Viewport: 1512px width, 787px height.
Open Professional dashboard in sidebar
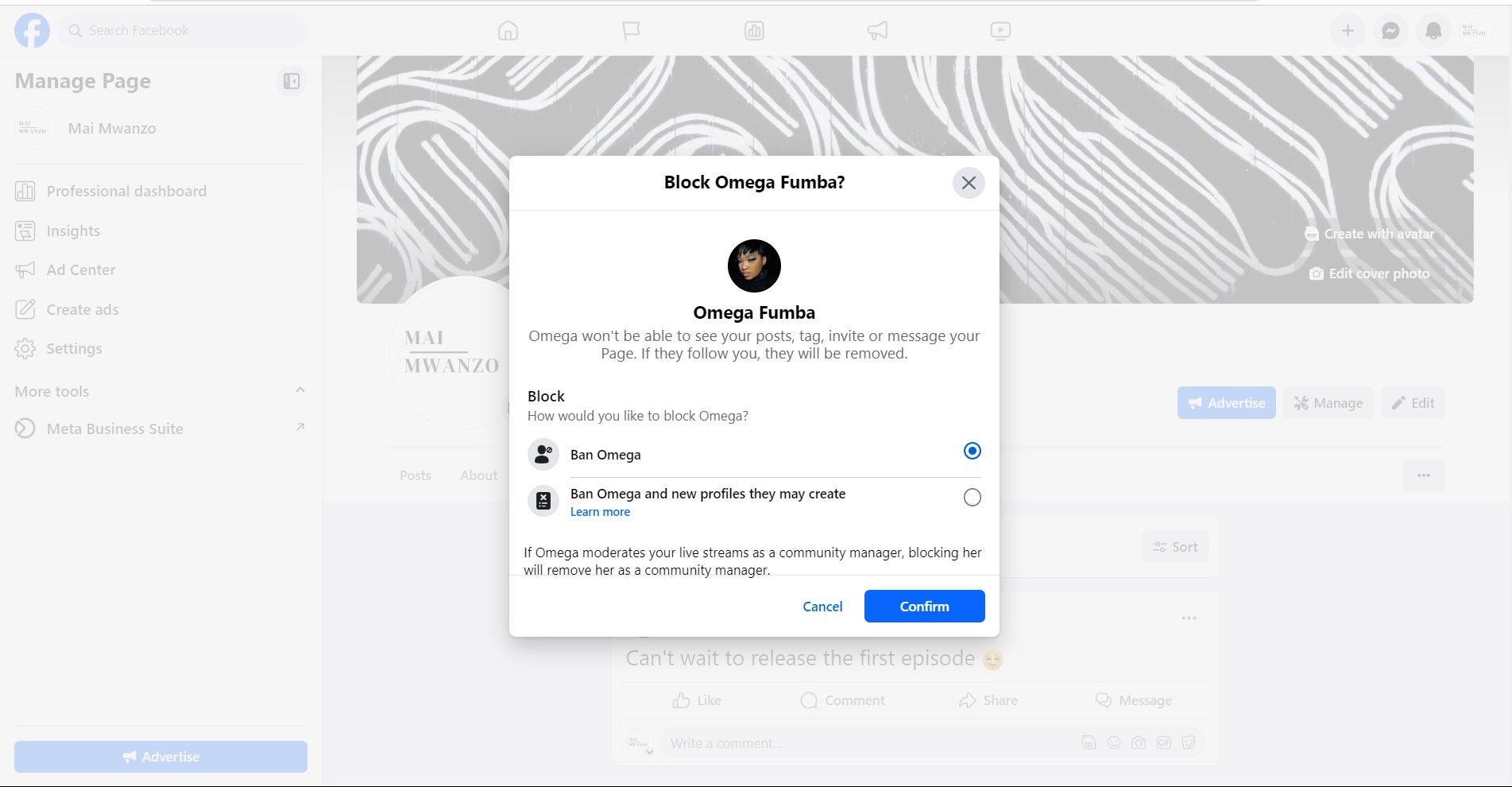126,192
